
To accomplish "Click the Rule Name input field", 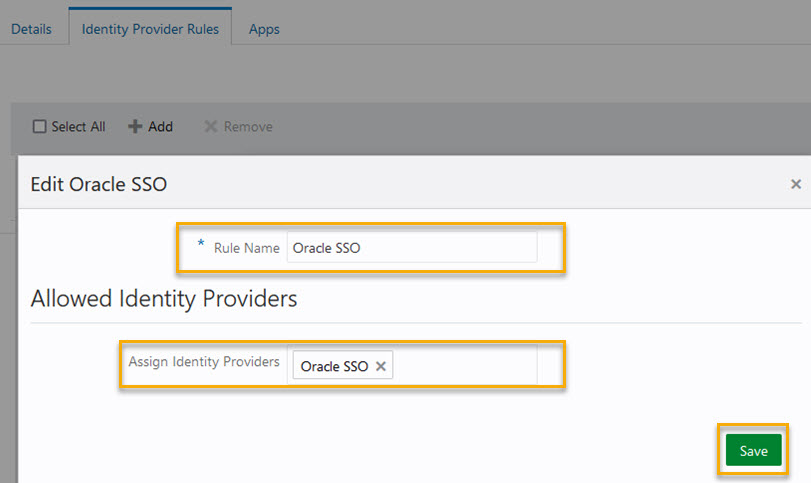I will point(412,248).
